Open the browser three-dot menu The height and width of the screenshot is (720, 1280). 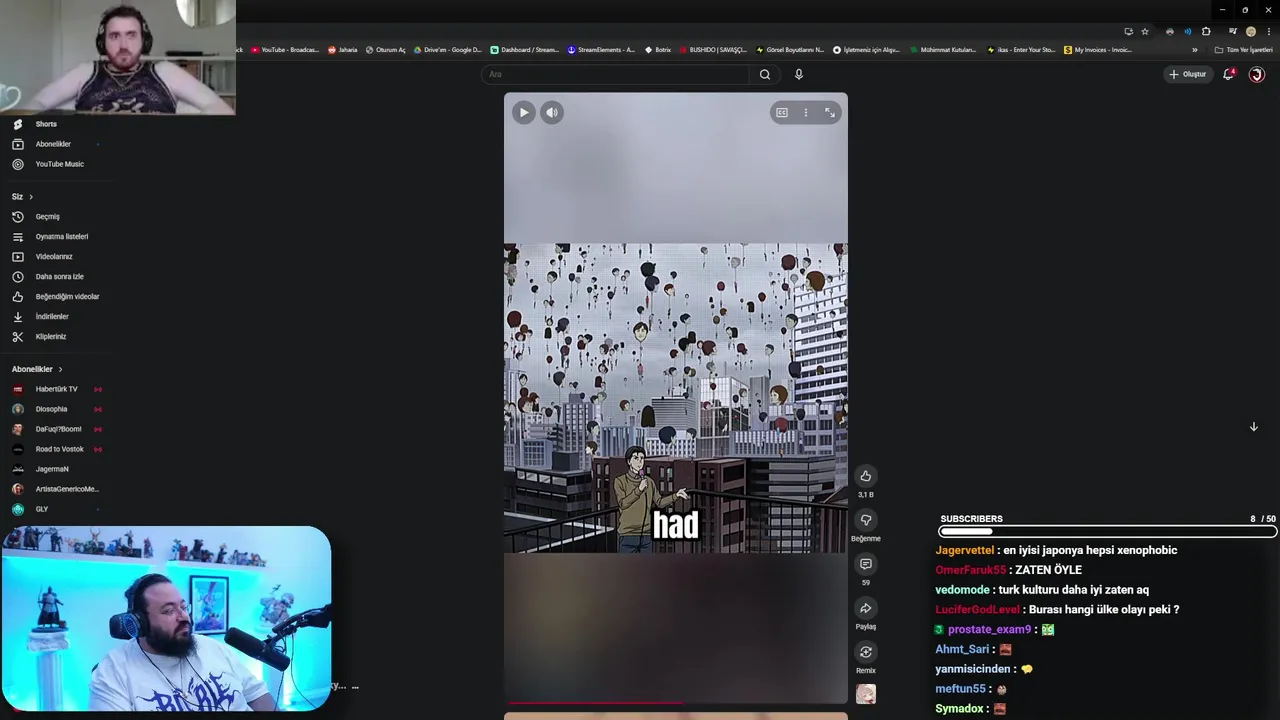(1268, 32)
